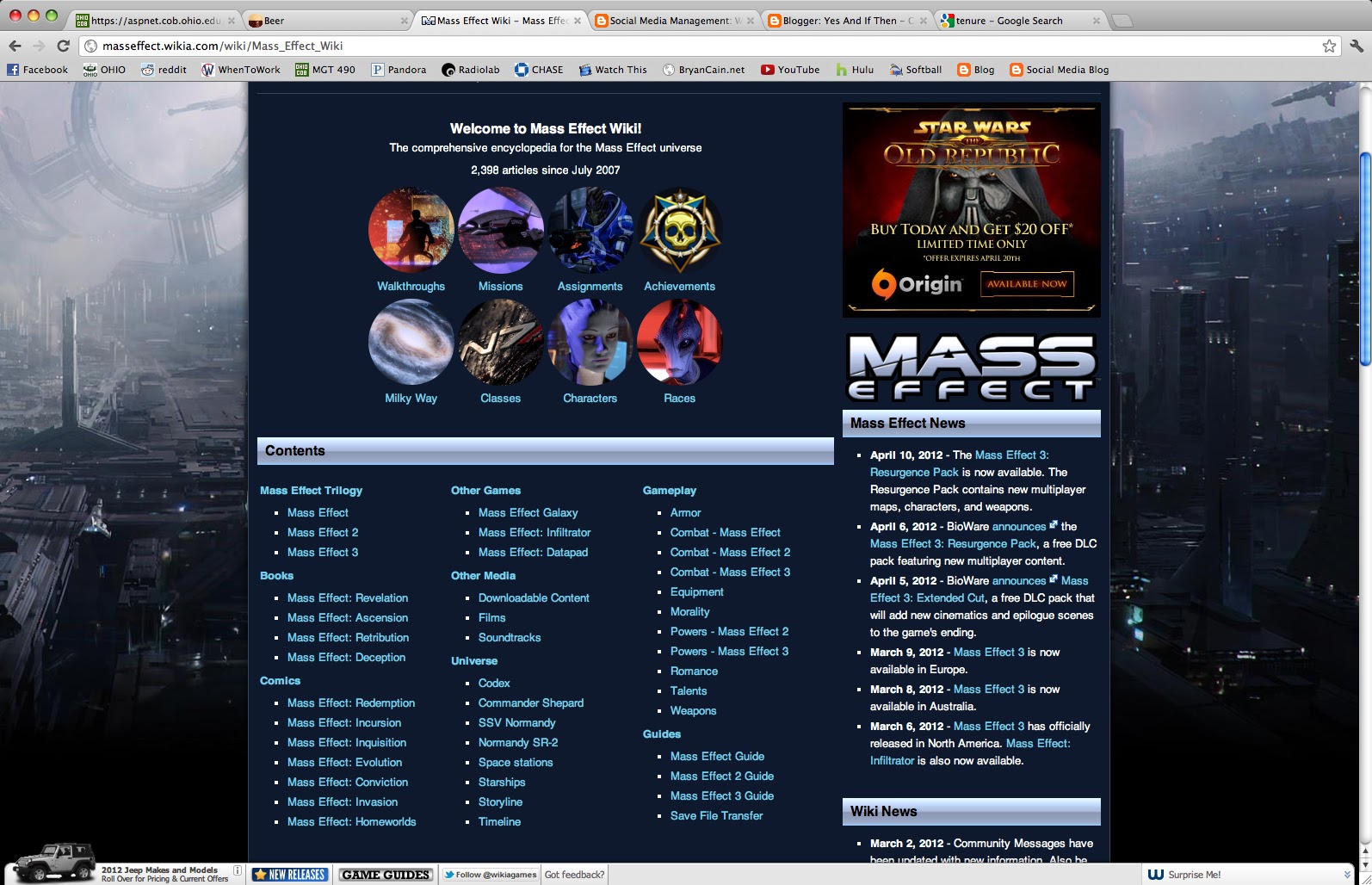The height and width of the screenshot is (885, 1372).
Task: Open Mass Effect Galaxy link
Action: [x=528, y=512]
